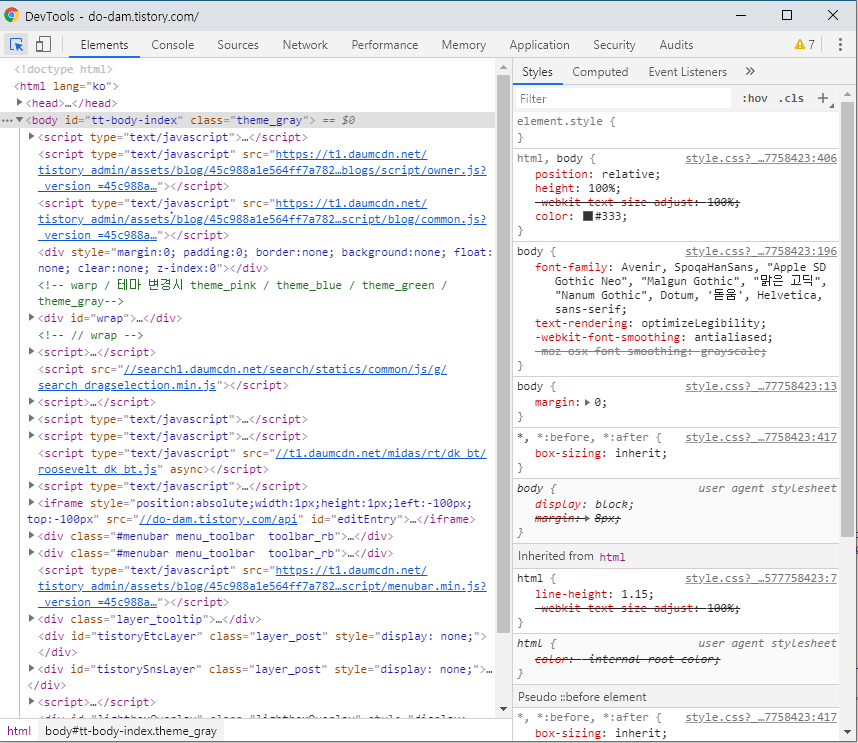Click the element.style rule block
The height and width of the screenshot is (743, 858).
tap(677, 129)
